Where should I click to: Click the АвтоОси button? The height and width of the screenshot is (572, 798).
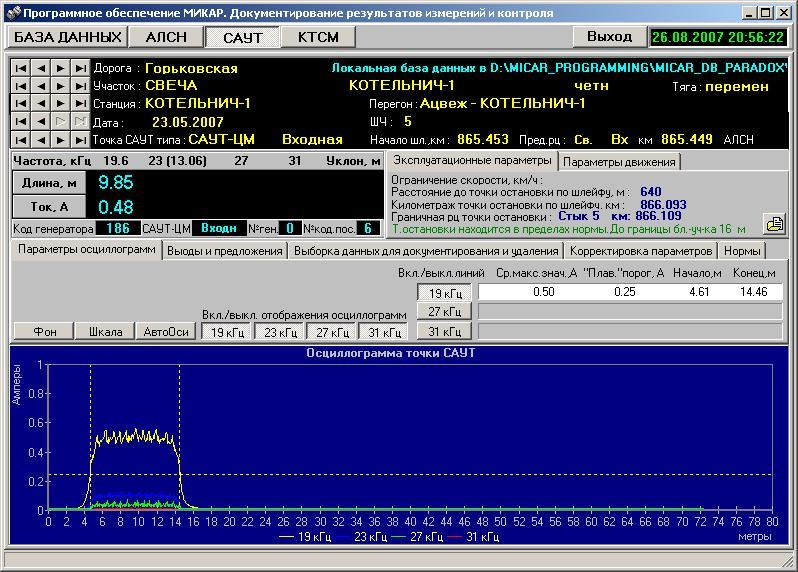165,332
